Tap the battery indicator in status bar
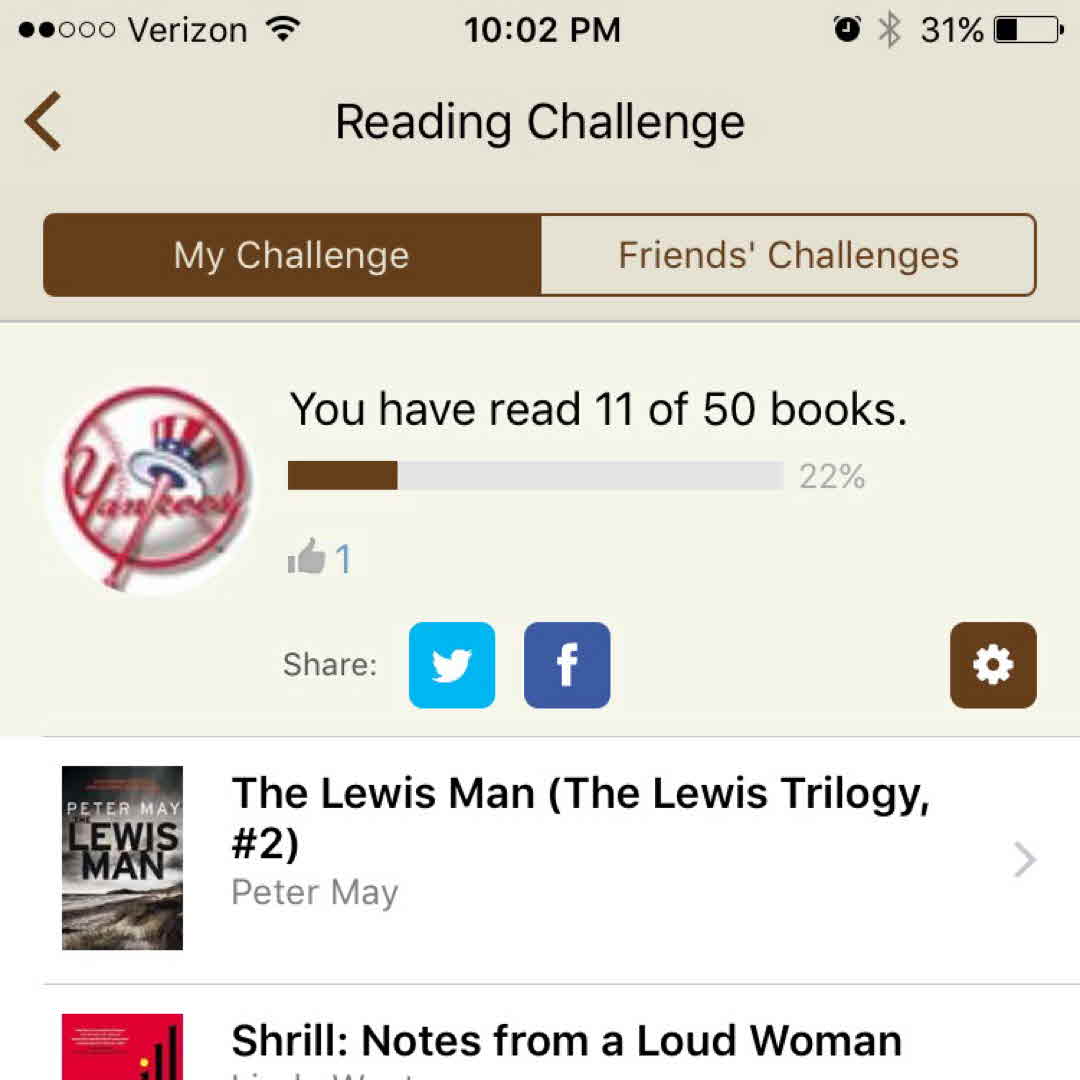 [1027, 30]
